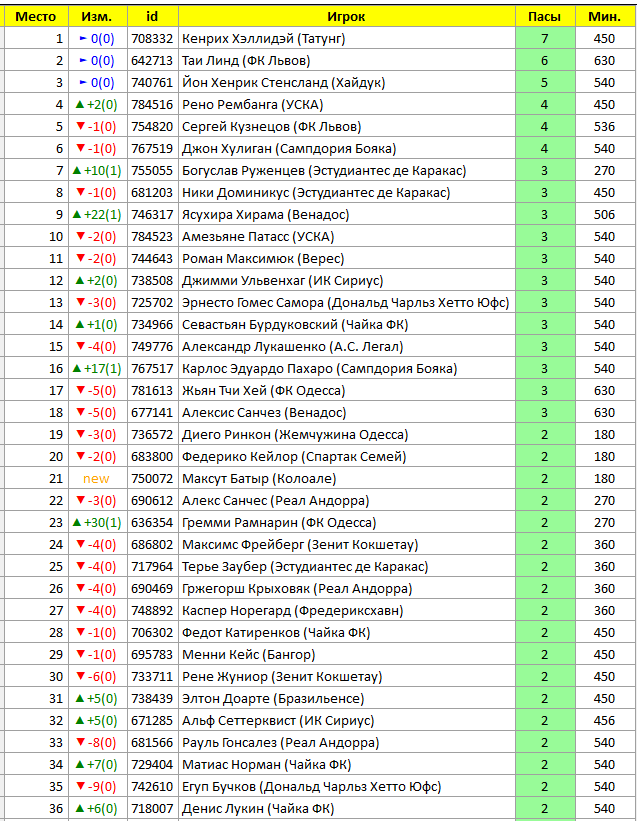Select the 'new' change cell

click(97, 479)
